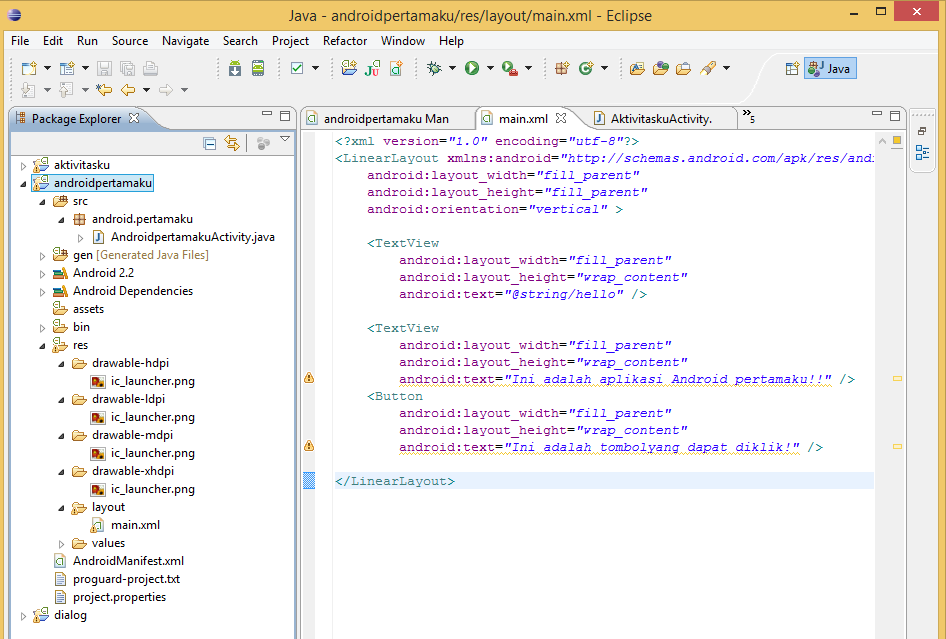Select the assets folder
Screen dimensions: 946x639
pos(88,309)
